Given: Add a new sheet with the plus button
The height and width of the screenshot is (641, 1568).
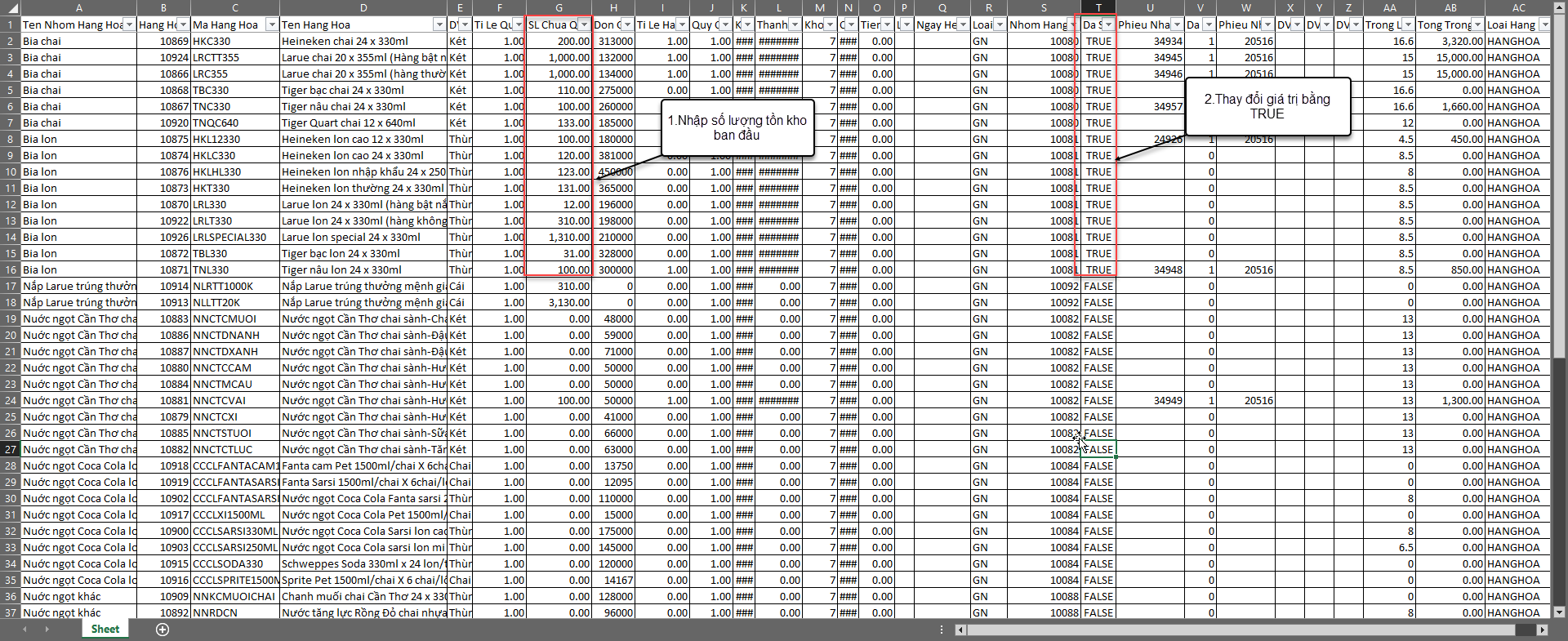Looking at the screenshot, I should tap(163, 630).
